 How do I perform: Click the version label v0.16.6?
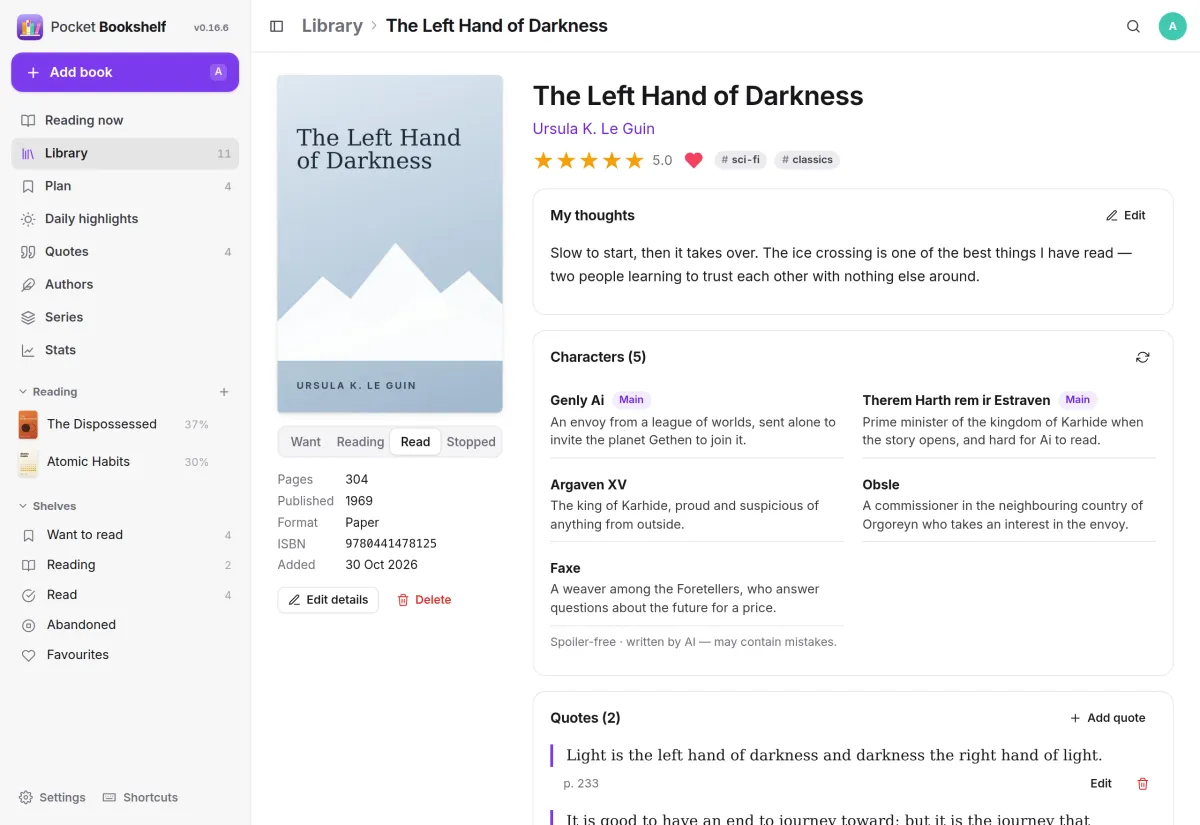[x=211, y=28]
